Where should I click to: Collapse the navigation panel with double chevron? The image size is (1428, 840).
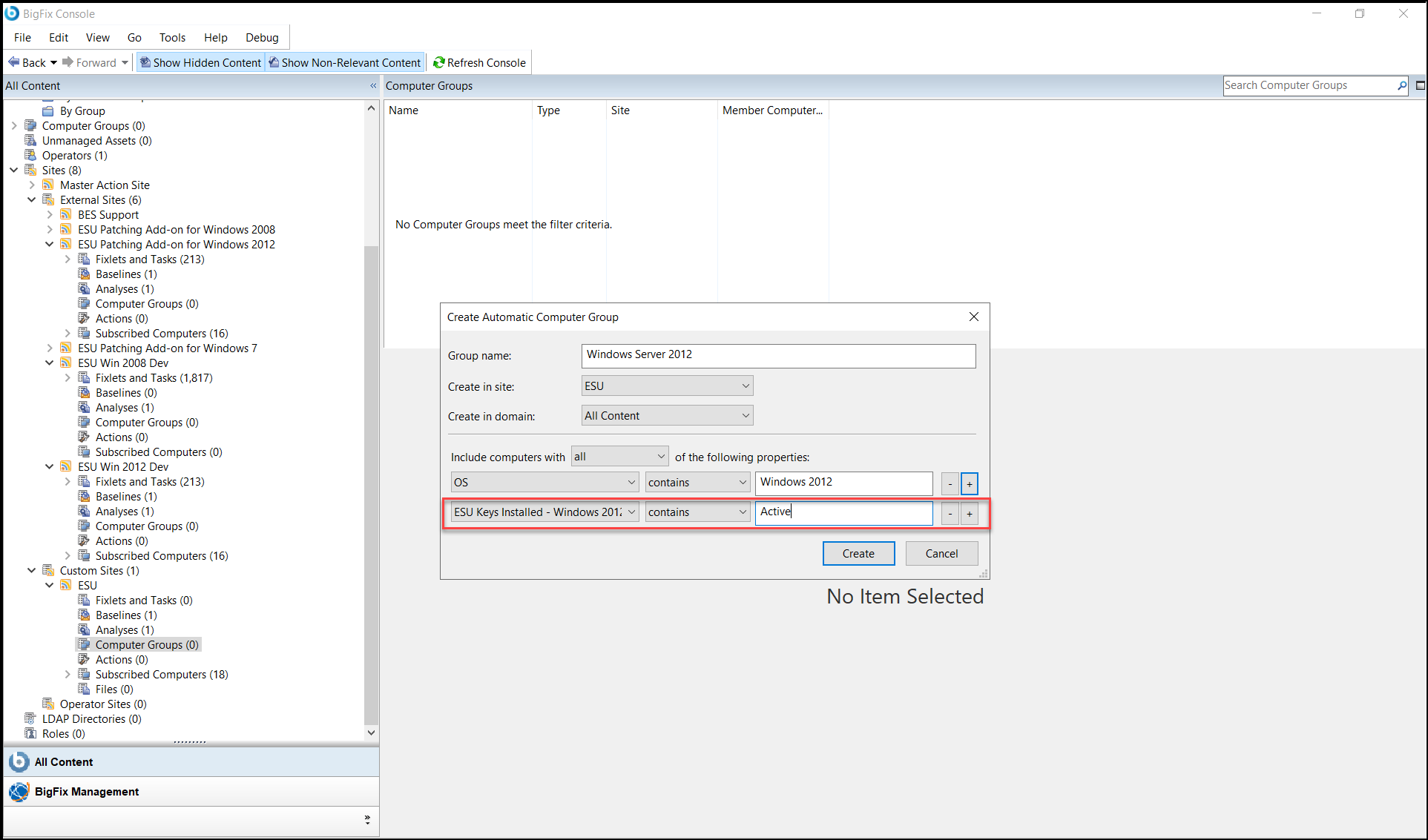[x=373, y=86]
